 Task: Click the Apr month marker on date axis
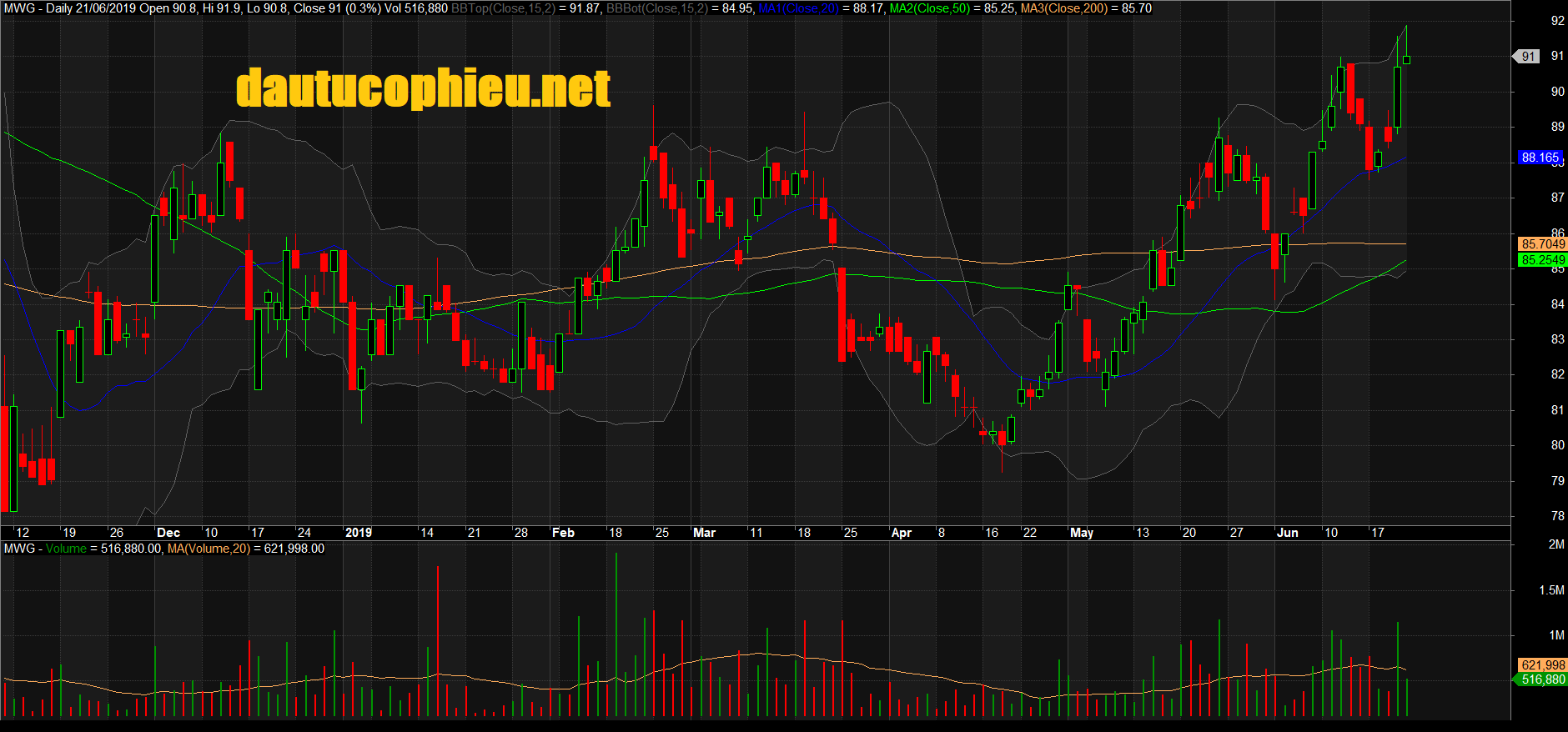click(x=902, y=533)
